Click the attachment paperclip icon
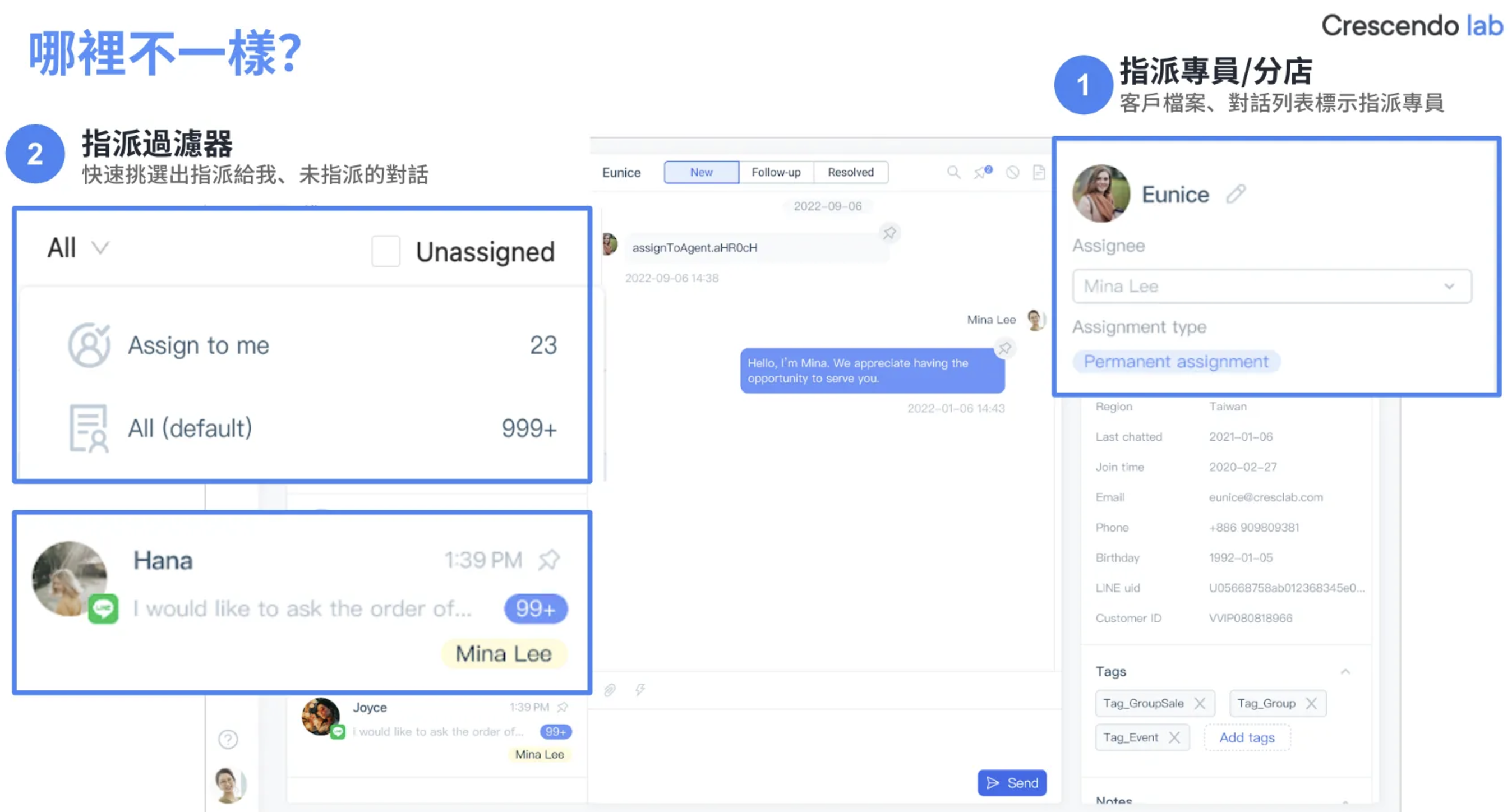 (x=610, y=689)
